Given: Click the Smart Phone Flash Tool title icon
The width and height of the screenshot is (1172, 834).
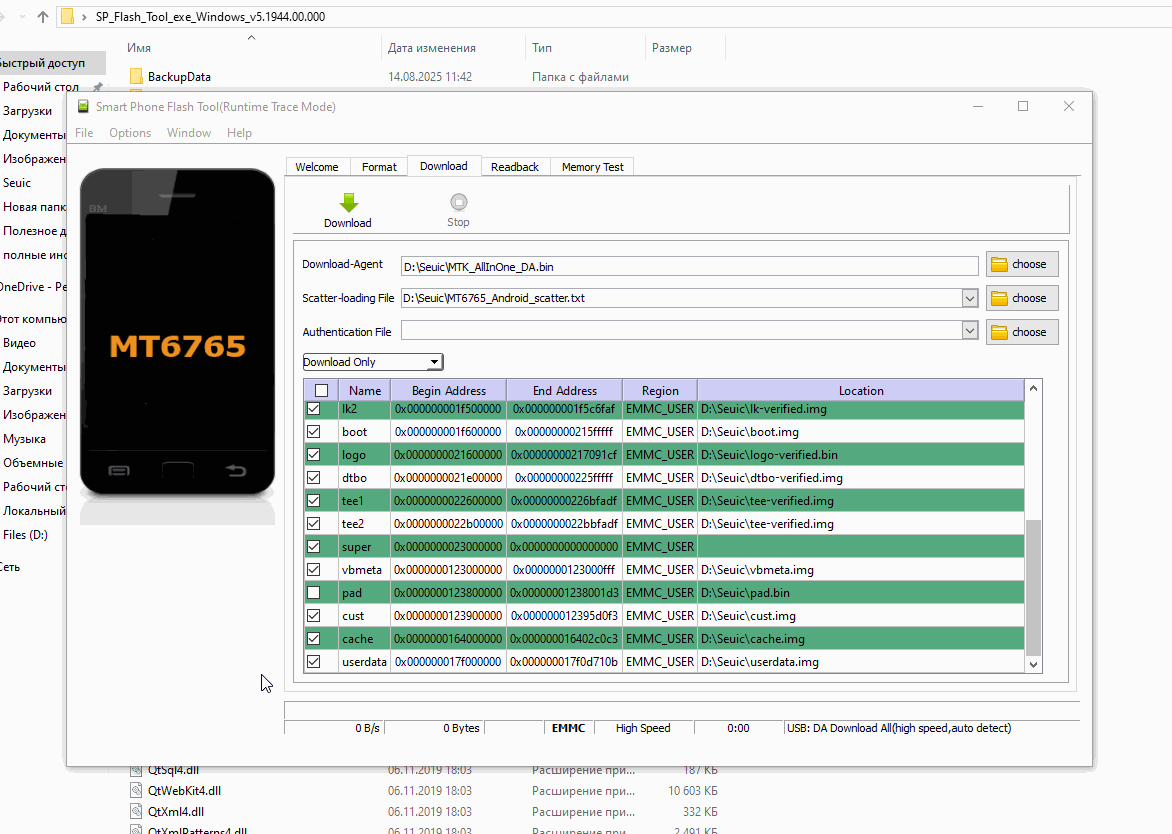Looking at the screenshot, I should pos(83,107).
